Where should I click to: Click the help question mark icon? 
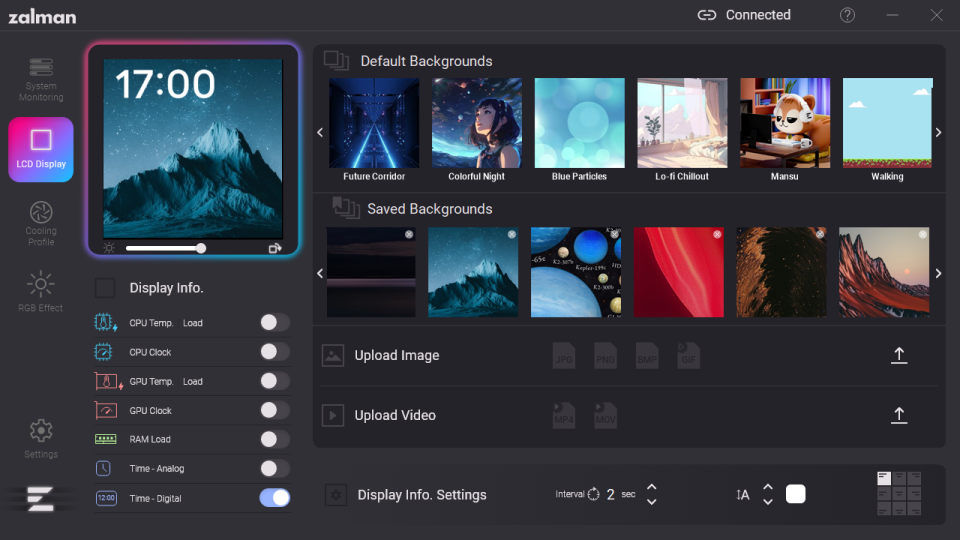coord(847,15)
